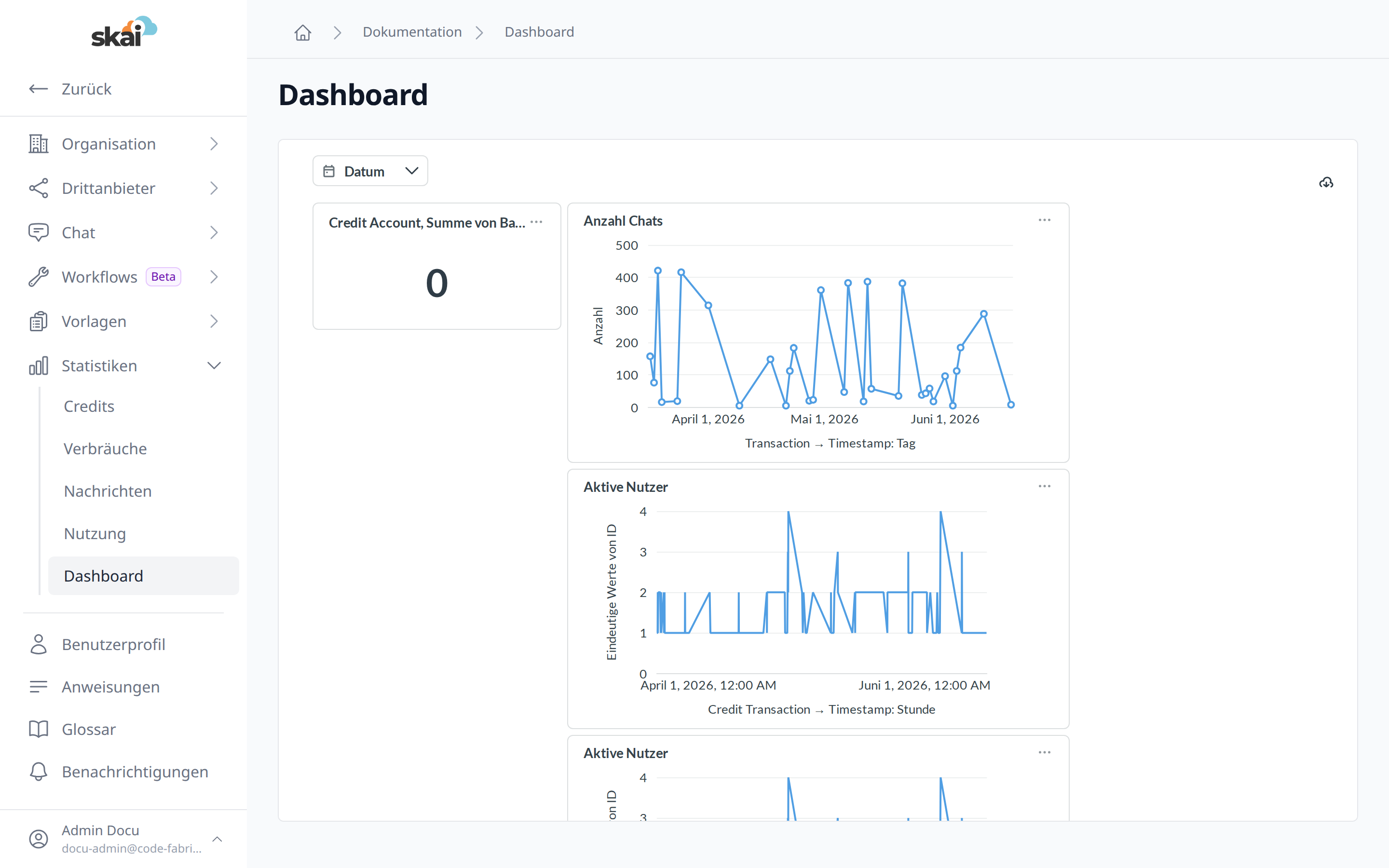Click the Benutzerprofil person icon
The width and height of the screenshot is (1389, 868).
pyautogui.click(x=39, y=644)
